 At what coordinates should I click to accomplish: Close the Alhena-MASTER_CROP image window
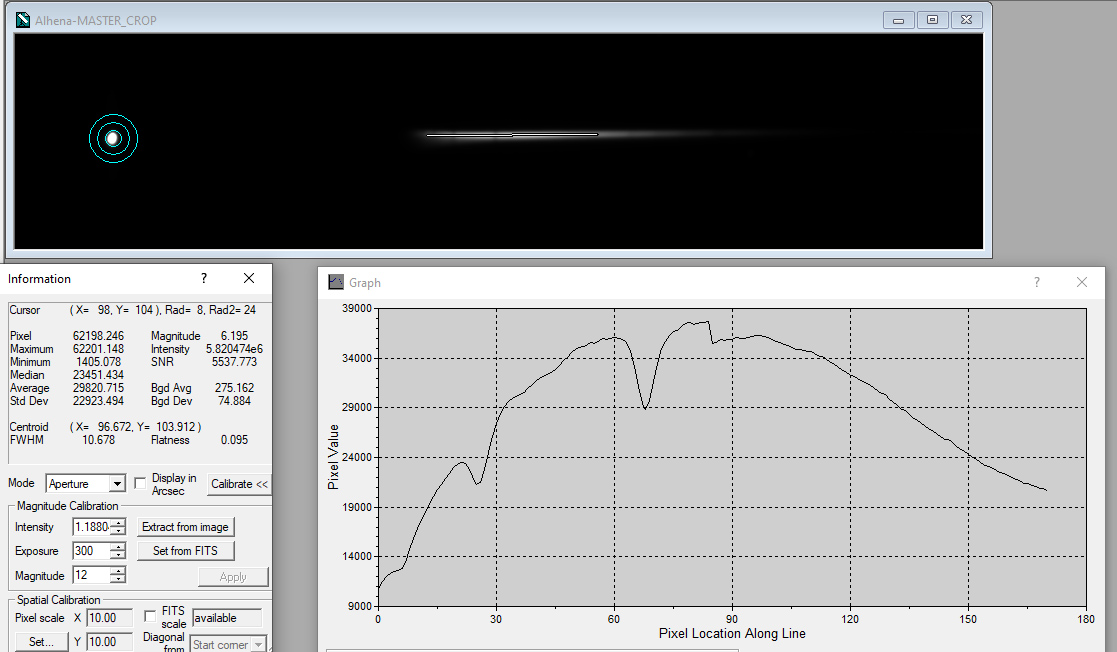point(966,20)
